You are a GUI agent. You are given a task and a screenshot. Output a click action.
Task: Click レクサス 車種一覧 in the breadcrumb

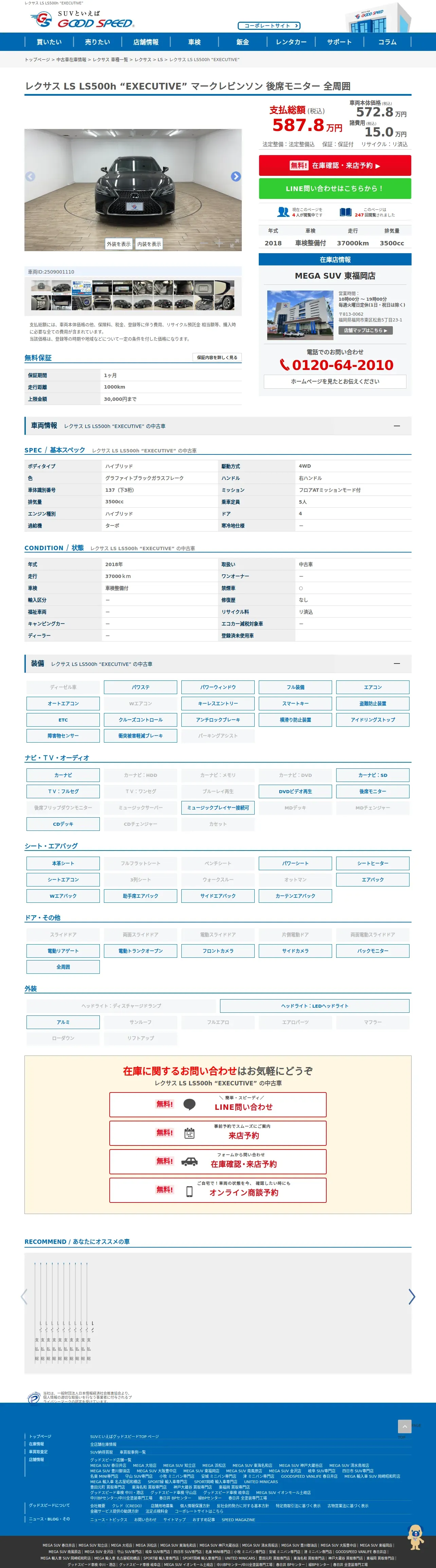(x=110, y=60)
